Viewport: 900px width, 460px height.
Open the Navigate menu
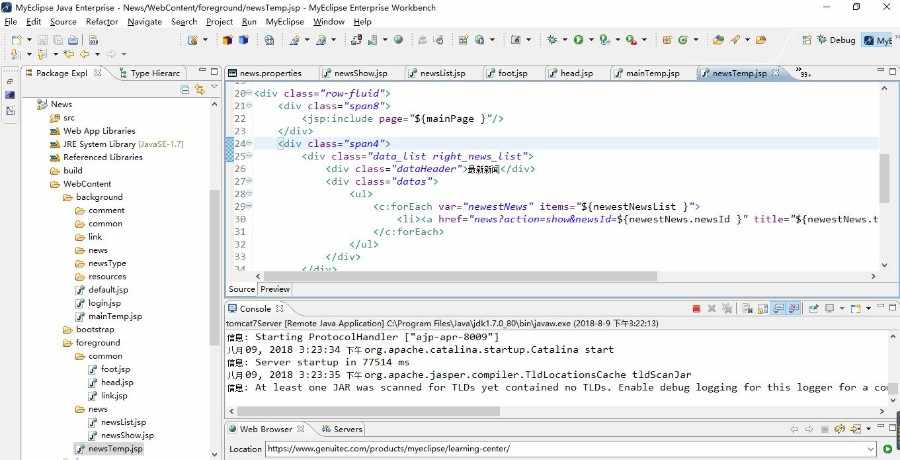click(x=145, y=22)
